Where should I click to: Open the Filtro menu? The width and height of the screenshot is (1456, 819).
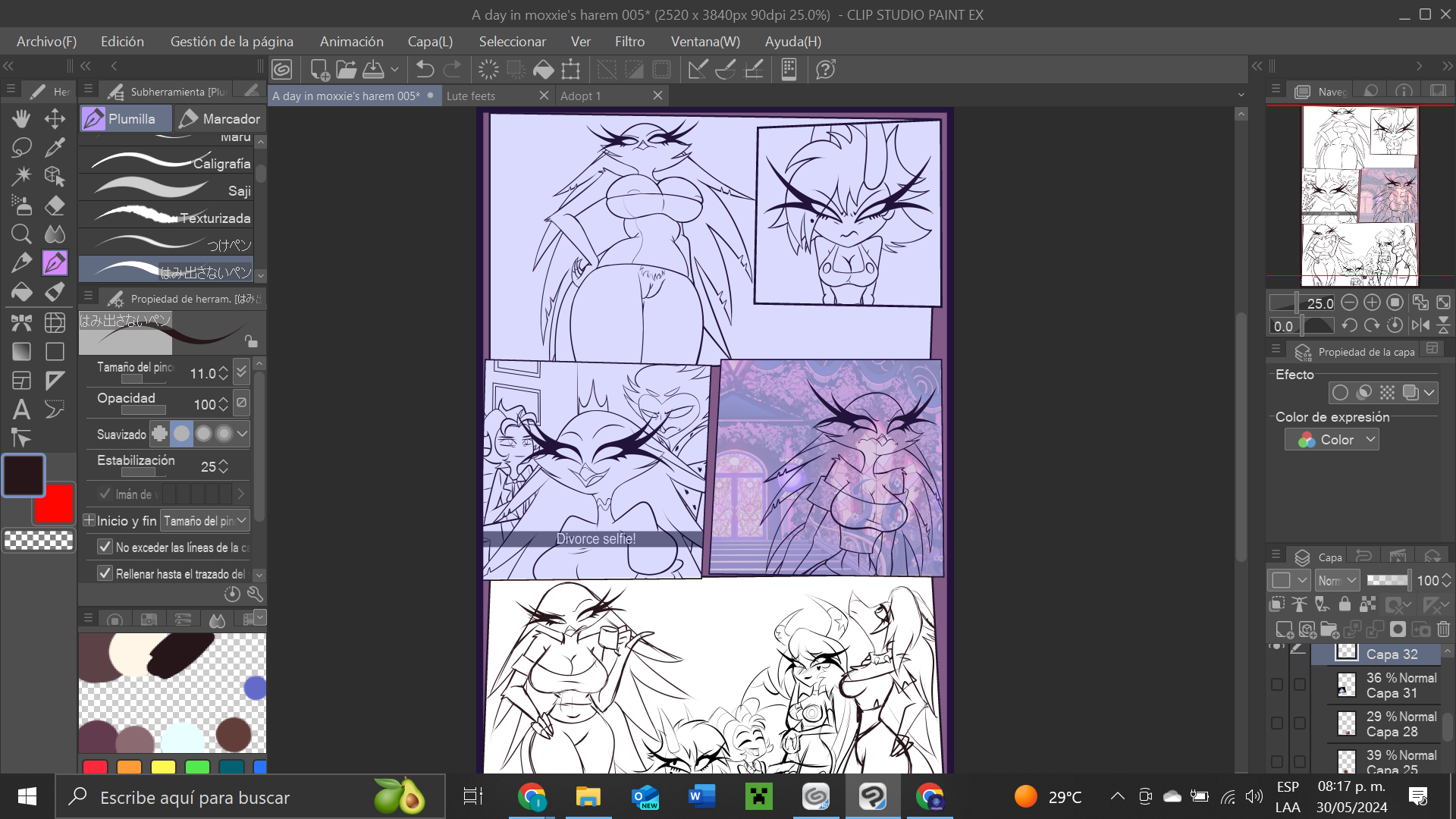(x=630, y=42)
